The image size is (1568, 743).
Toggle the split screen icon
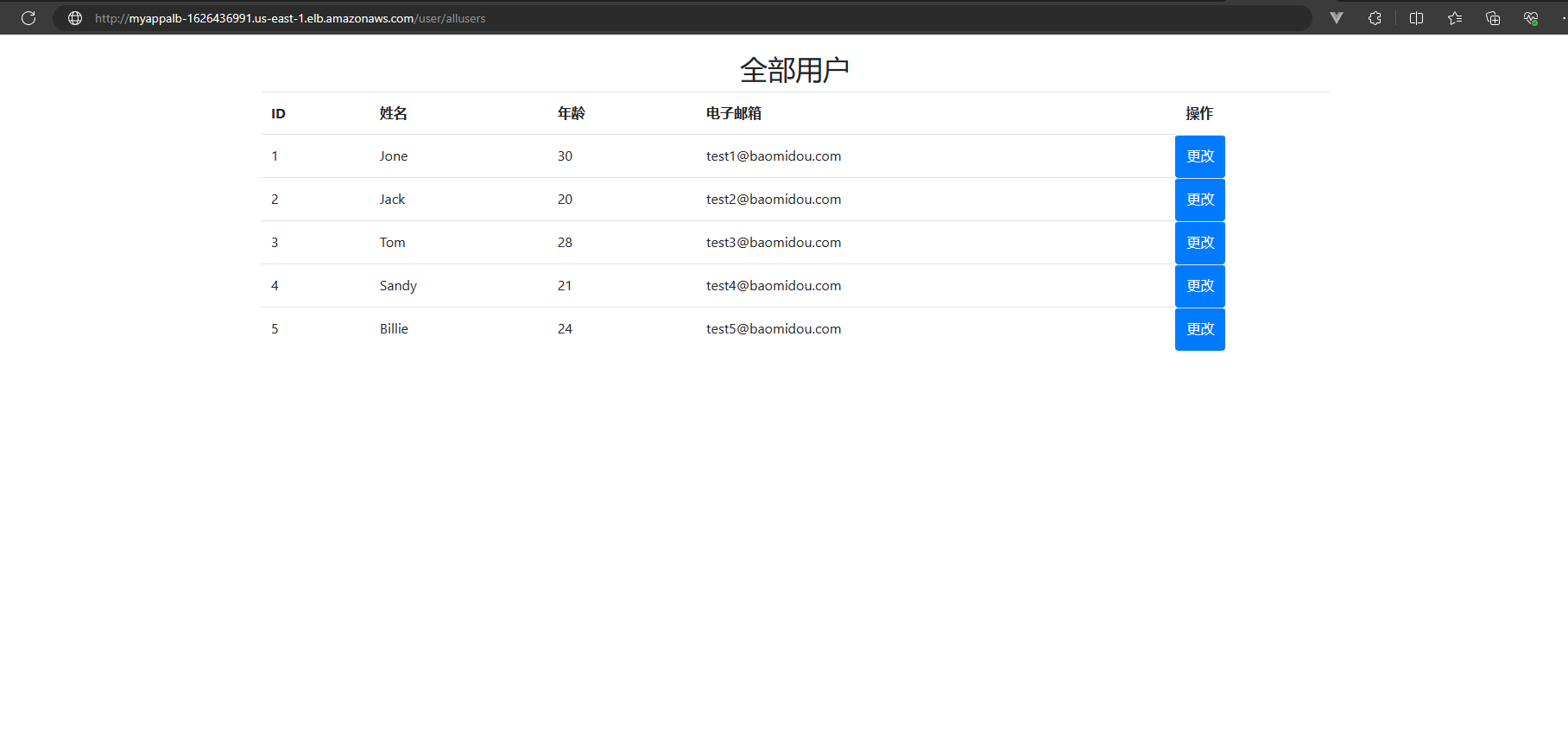[1416, 18]
